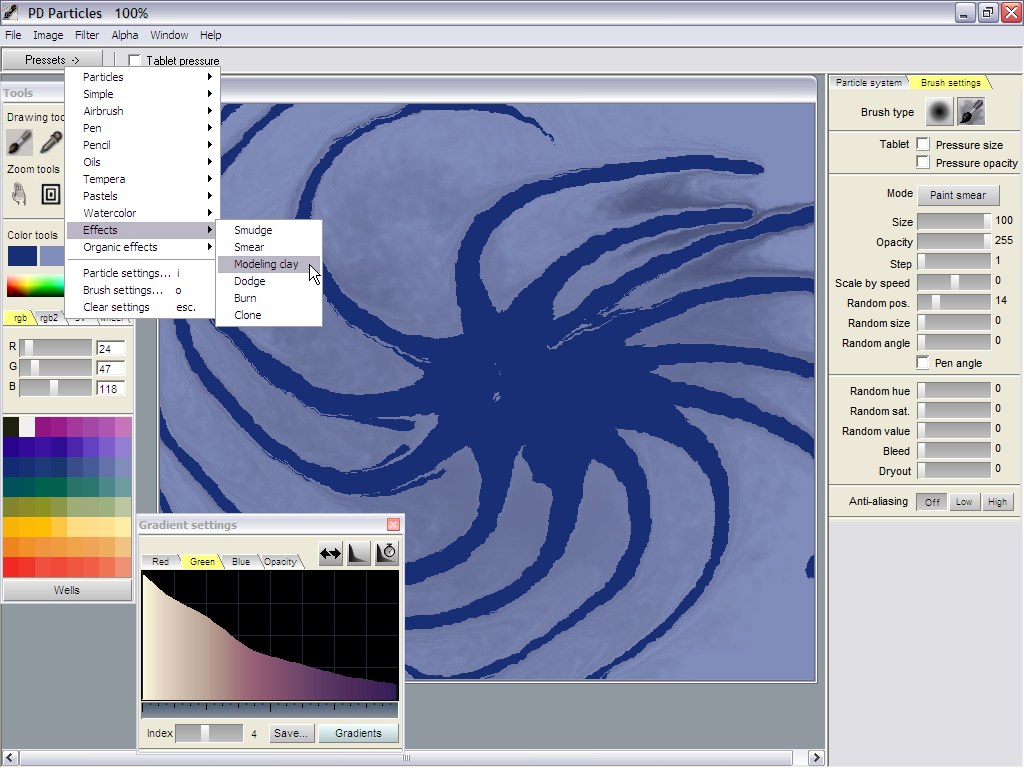
Task: Enable Tablet pressure checkbox
Action: [135, 61]
